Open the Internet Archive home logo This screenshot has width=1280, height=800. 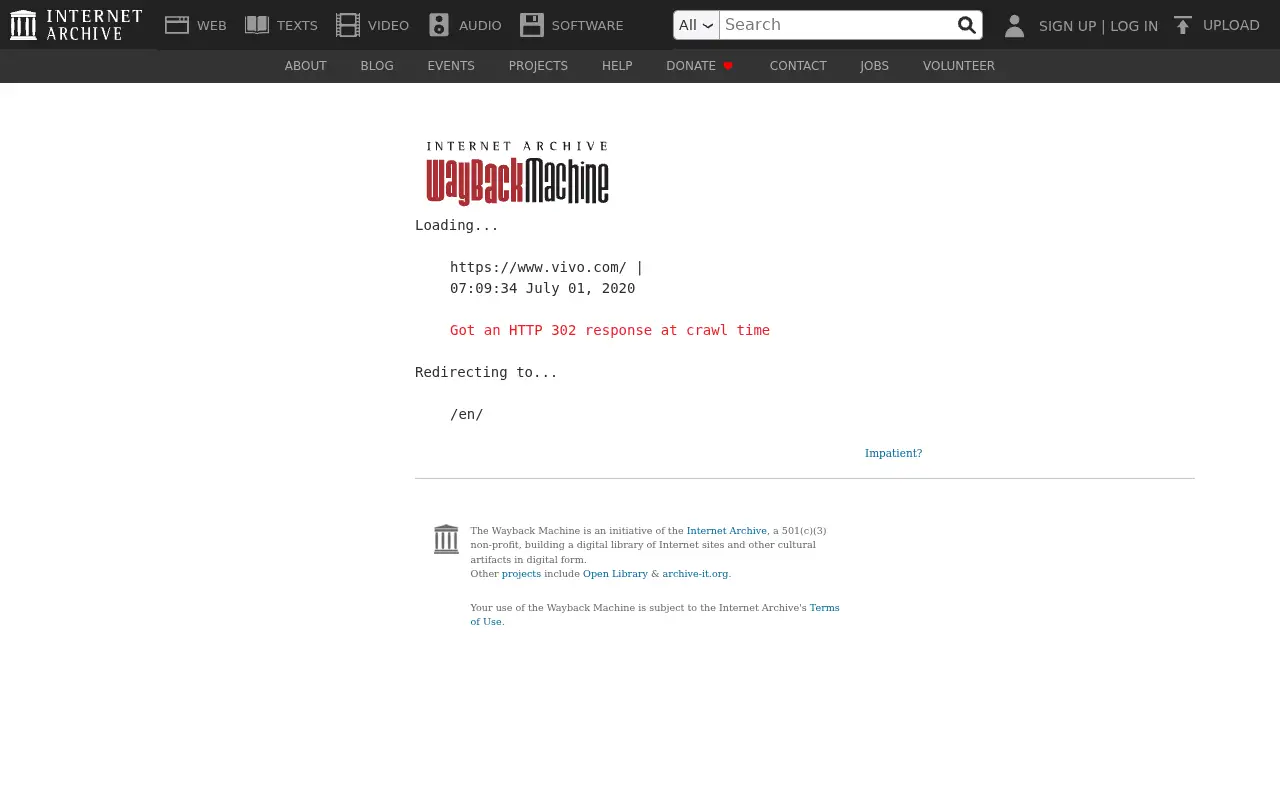click(76, 25)
